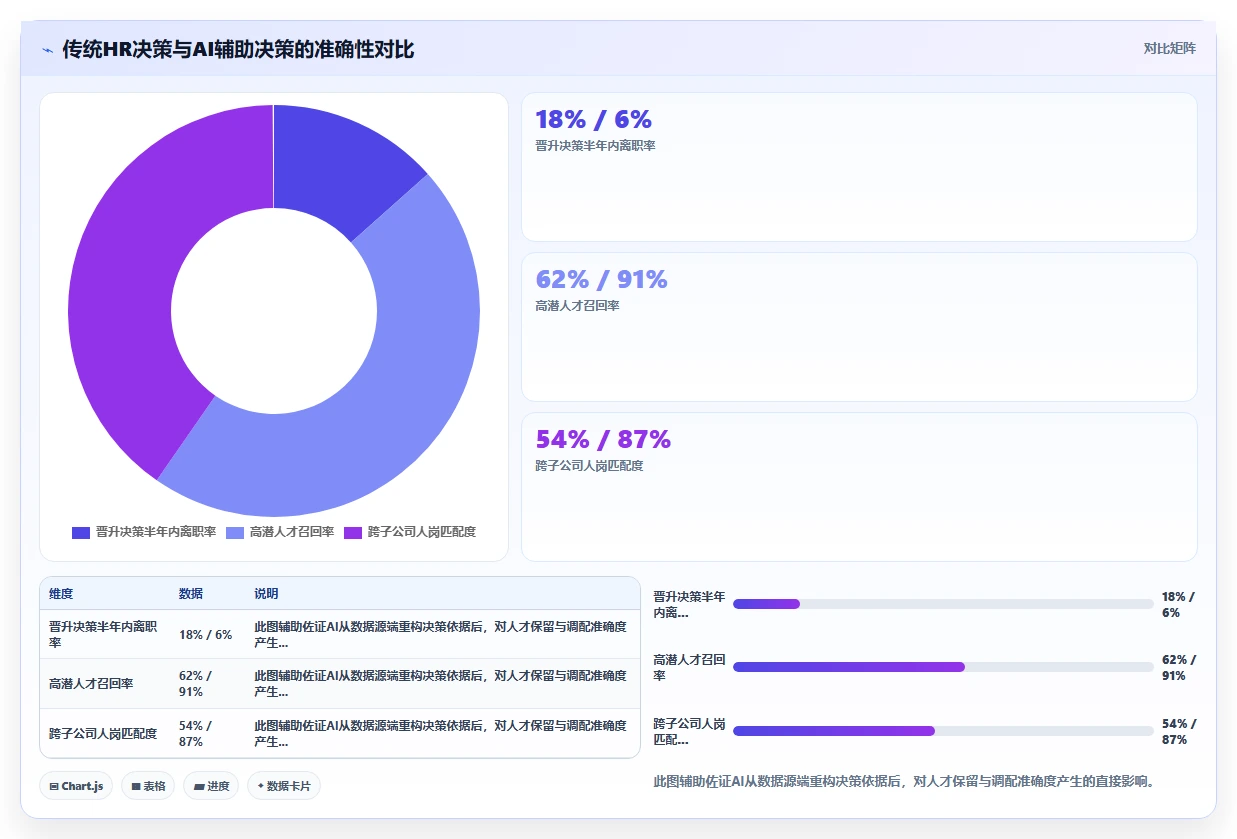Screen dimensions: 1237x839
Task: Select table cell 62% / 91%
Action: coord(207,684)
